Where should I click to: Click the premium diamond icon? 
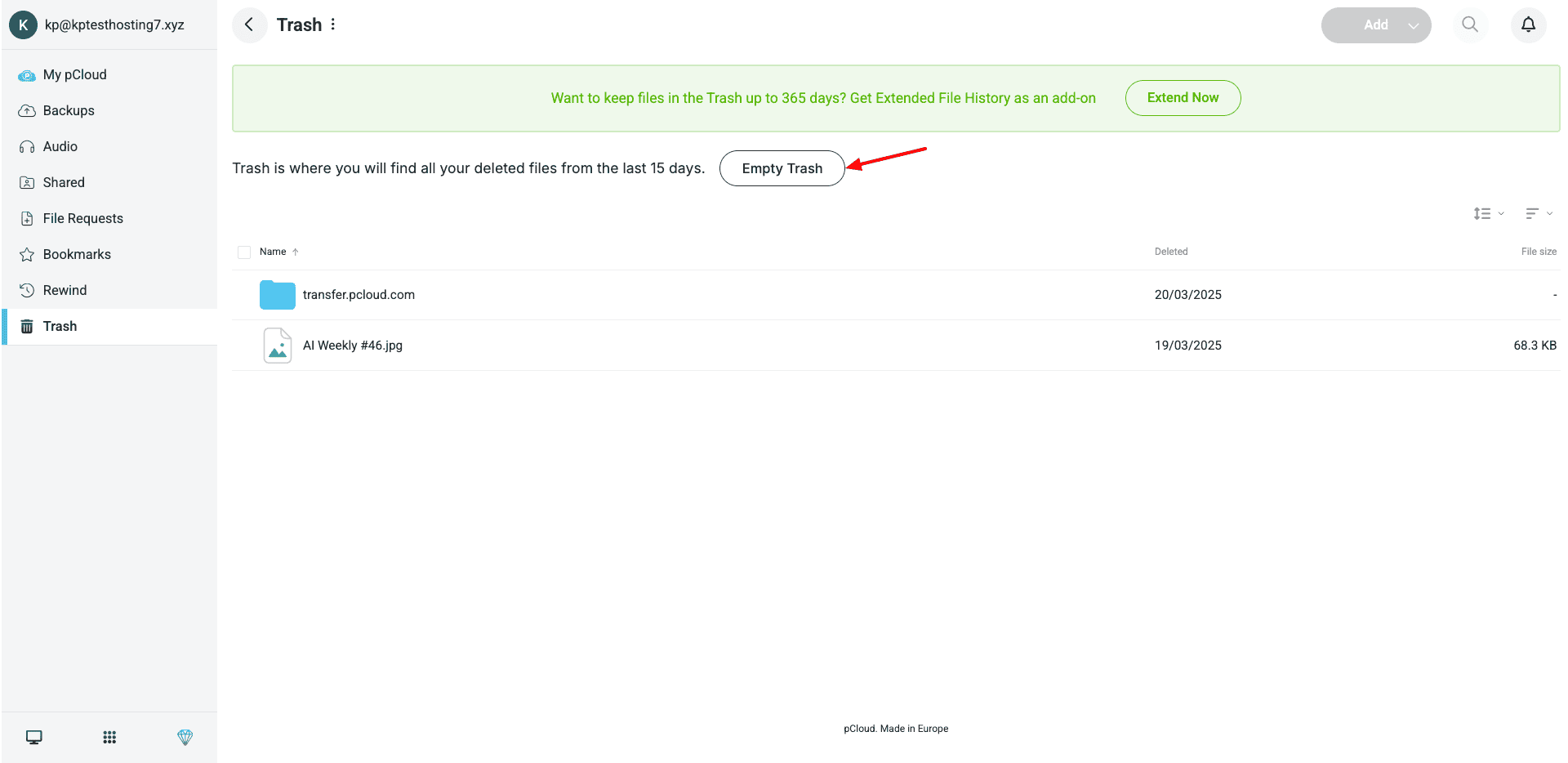(x=185, y=738)
